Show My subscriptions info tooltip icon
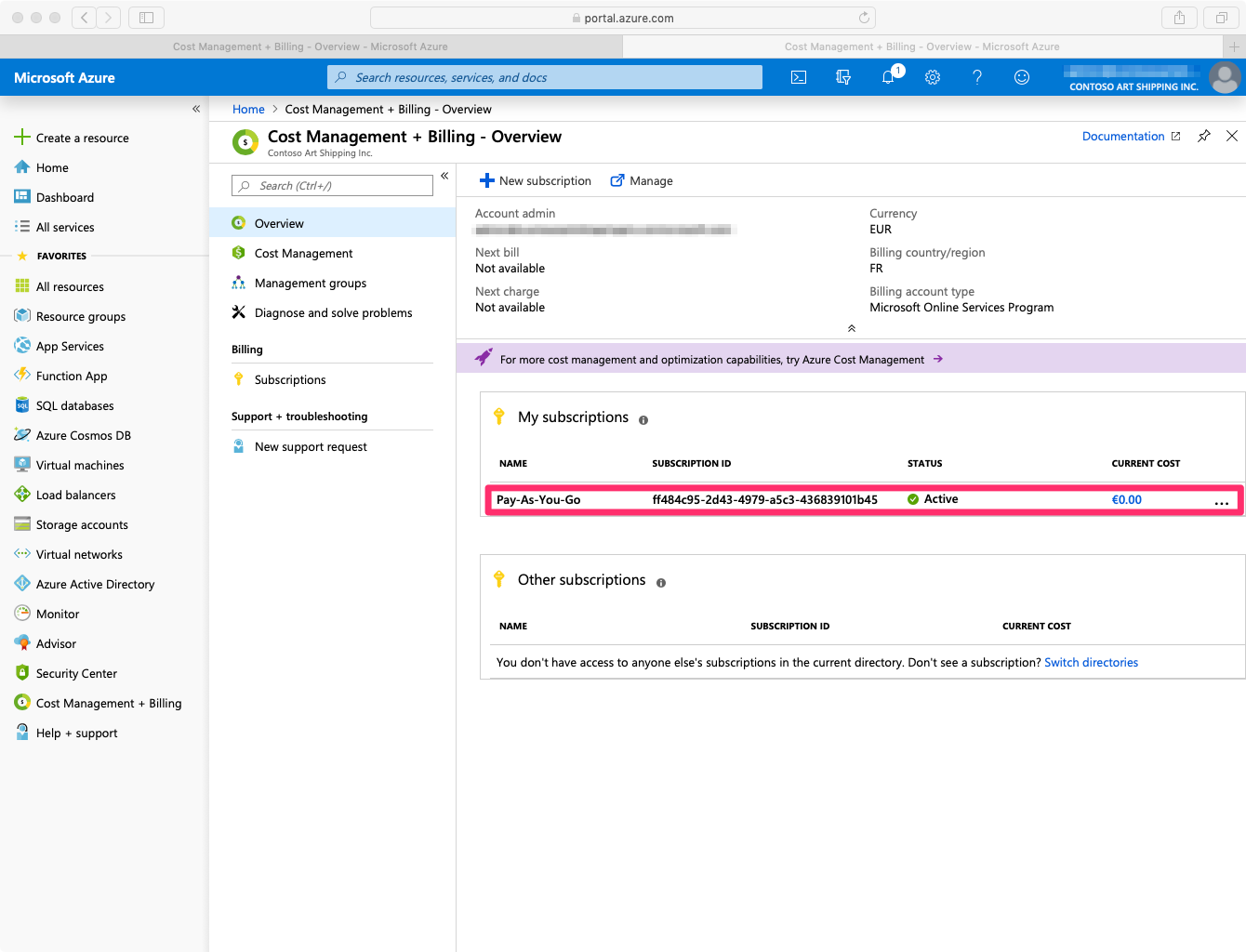1246x952 pixels. coord(643,420)
